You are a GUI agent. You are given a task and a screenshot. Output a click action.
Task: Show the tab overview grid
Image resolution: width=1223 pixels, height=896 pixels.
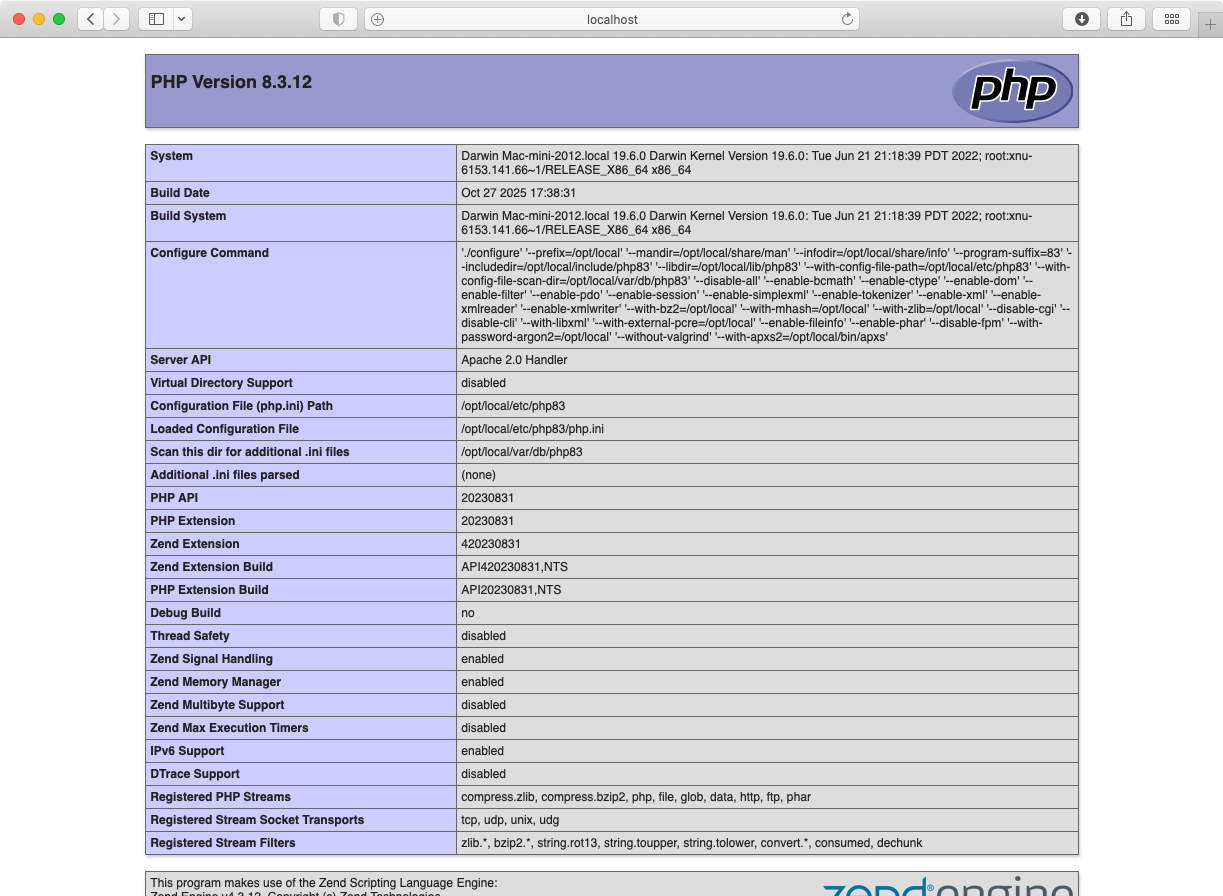coord(1171,19)
